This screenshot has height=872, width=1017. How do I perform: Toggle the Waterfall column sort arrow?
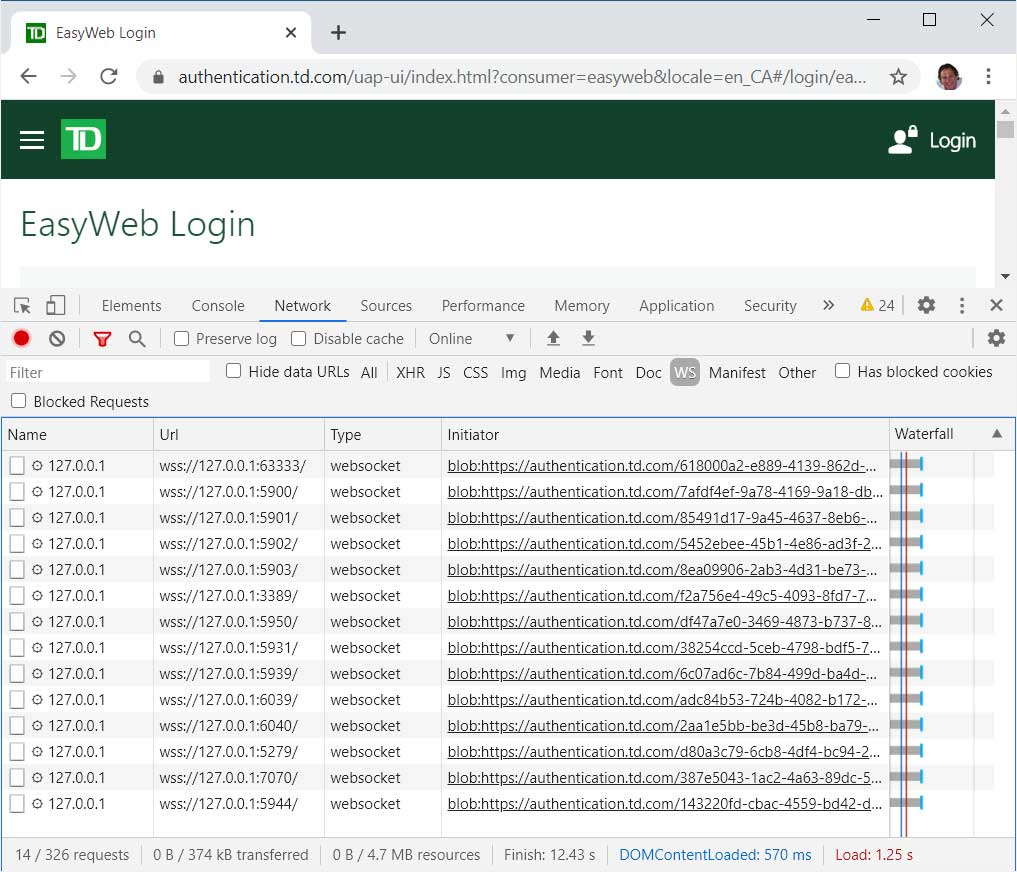pyautogui.click(x=997, y=433)
